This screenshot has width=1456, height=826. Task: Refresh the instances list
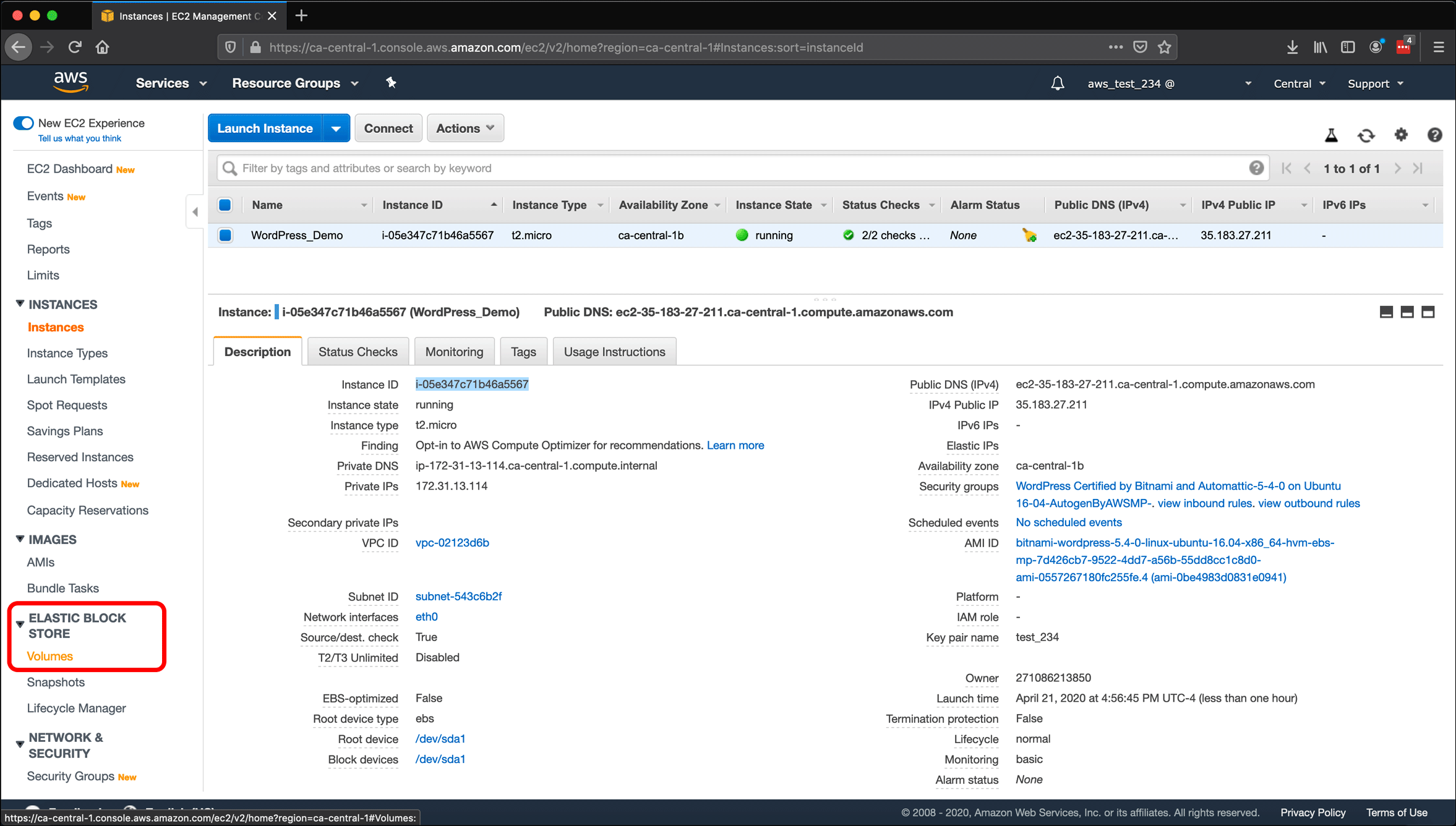1366,135
